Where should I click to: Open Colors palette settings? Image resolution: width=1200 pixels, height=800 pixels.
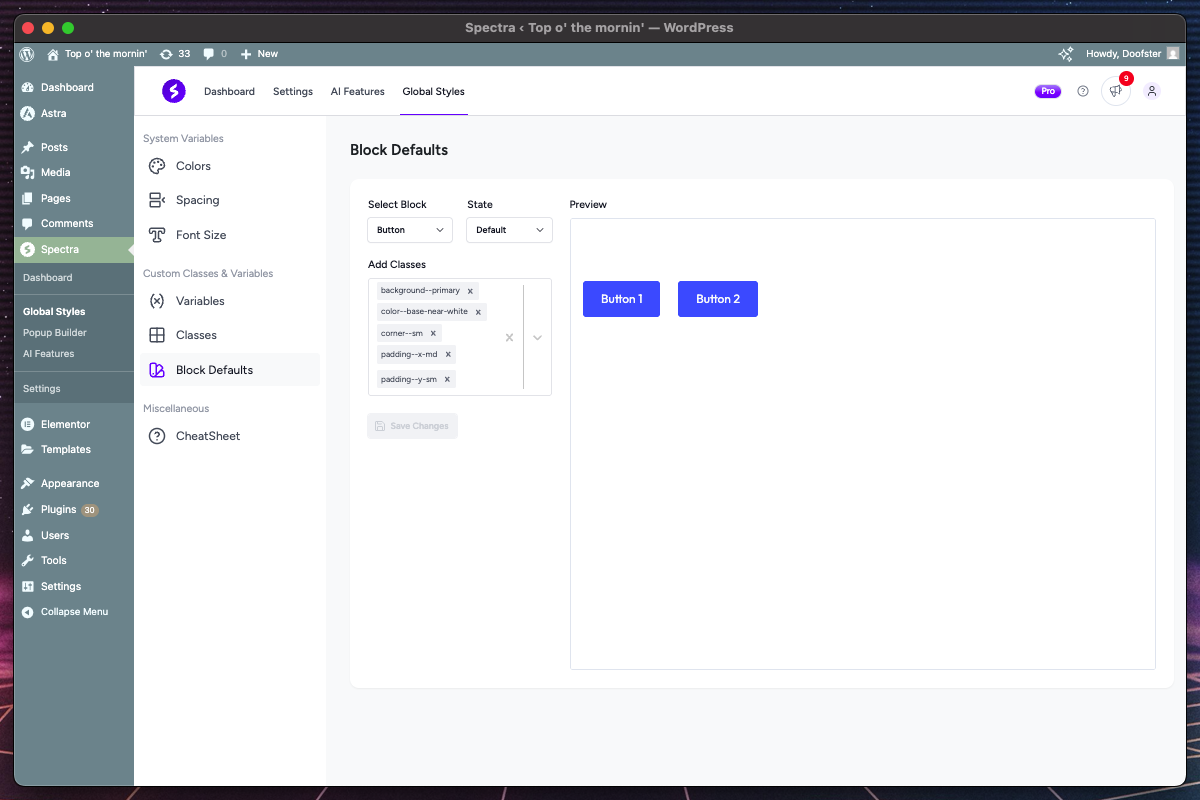coord(193,166)
